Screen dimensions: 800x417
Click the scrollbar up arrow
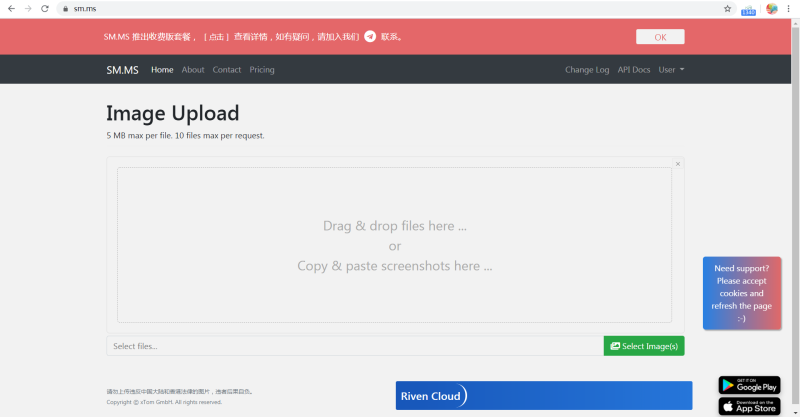795,22
